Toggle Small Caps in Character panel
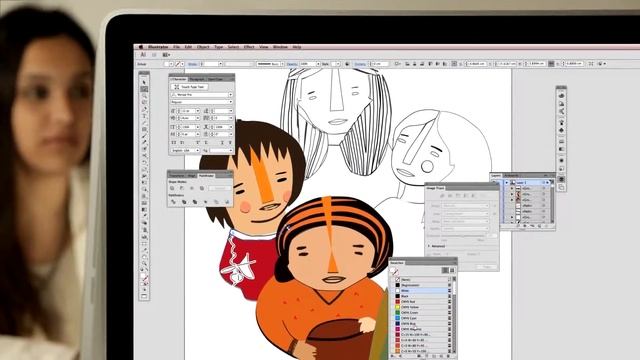Screen dimensions: 640x360 pos(182,142)
